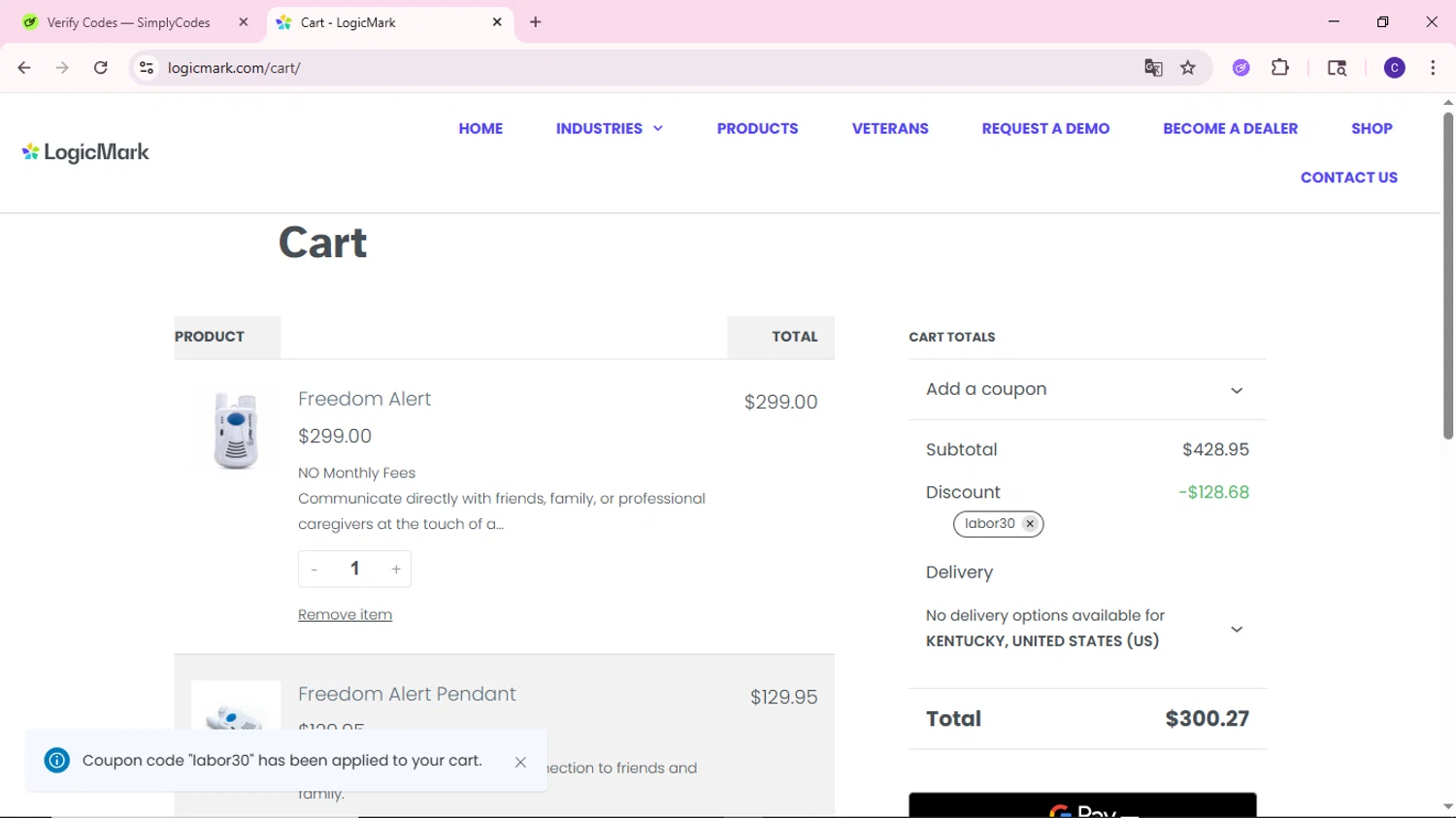Click the $300.27 total amount
The image size is (1456, 818).
coord(1207,719)
